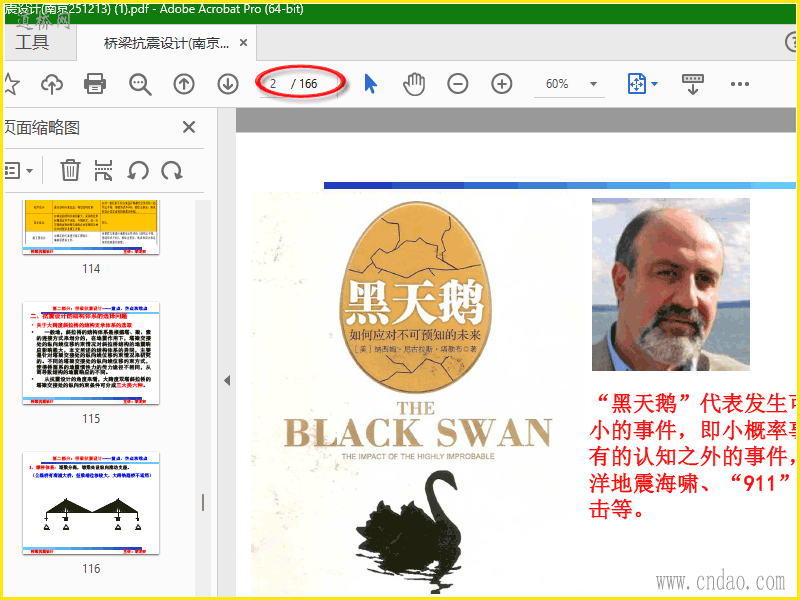Select page 116 thumbnail
Viewport: 800px width, 600px height.
click(x=91, y=503)
